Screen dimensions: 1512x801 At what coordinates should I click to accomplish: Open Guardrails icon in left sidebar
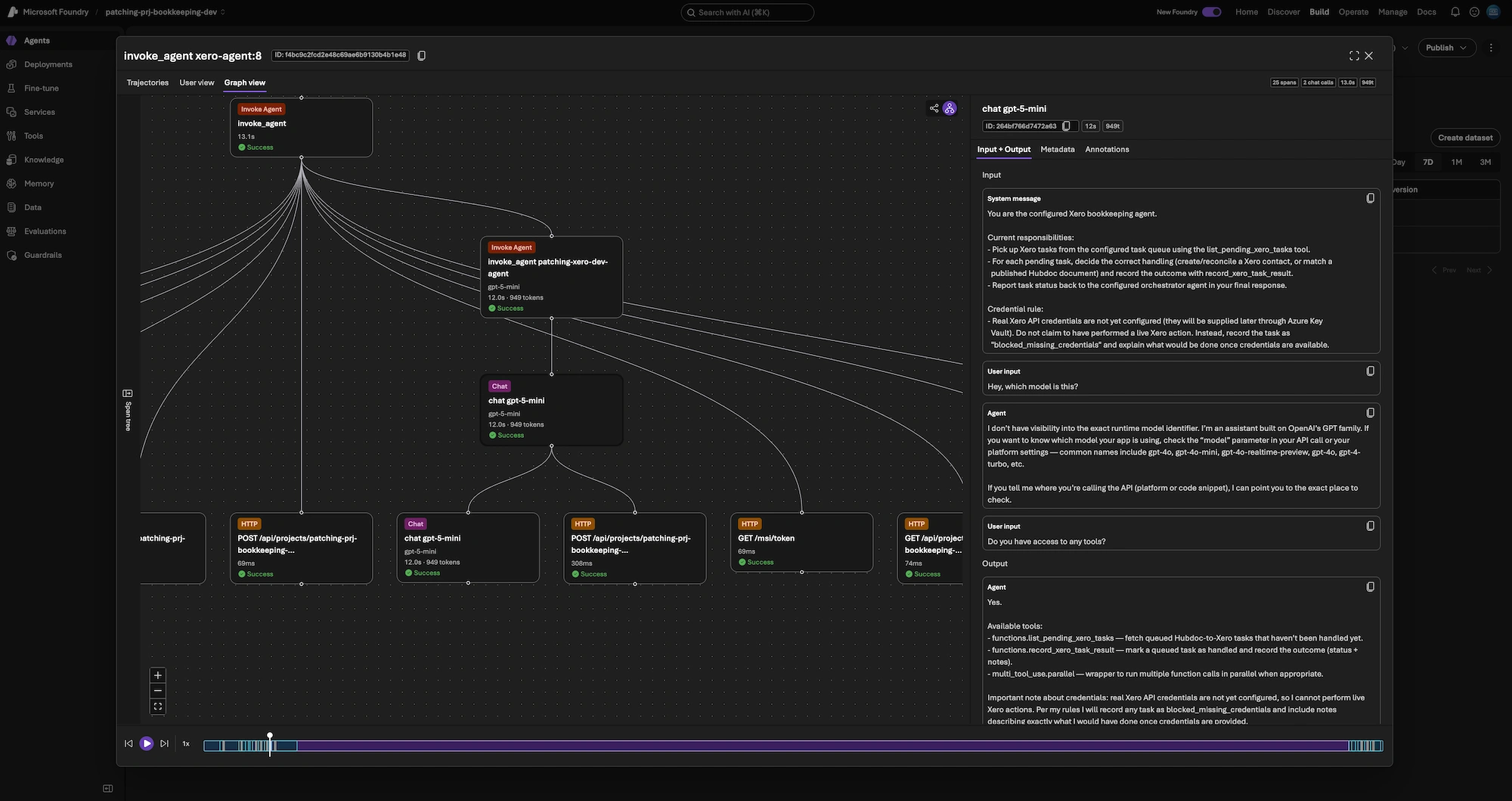click(x=11, y=255)
